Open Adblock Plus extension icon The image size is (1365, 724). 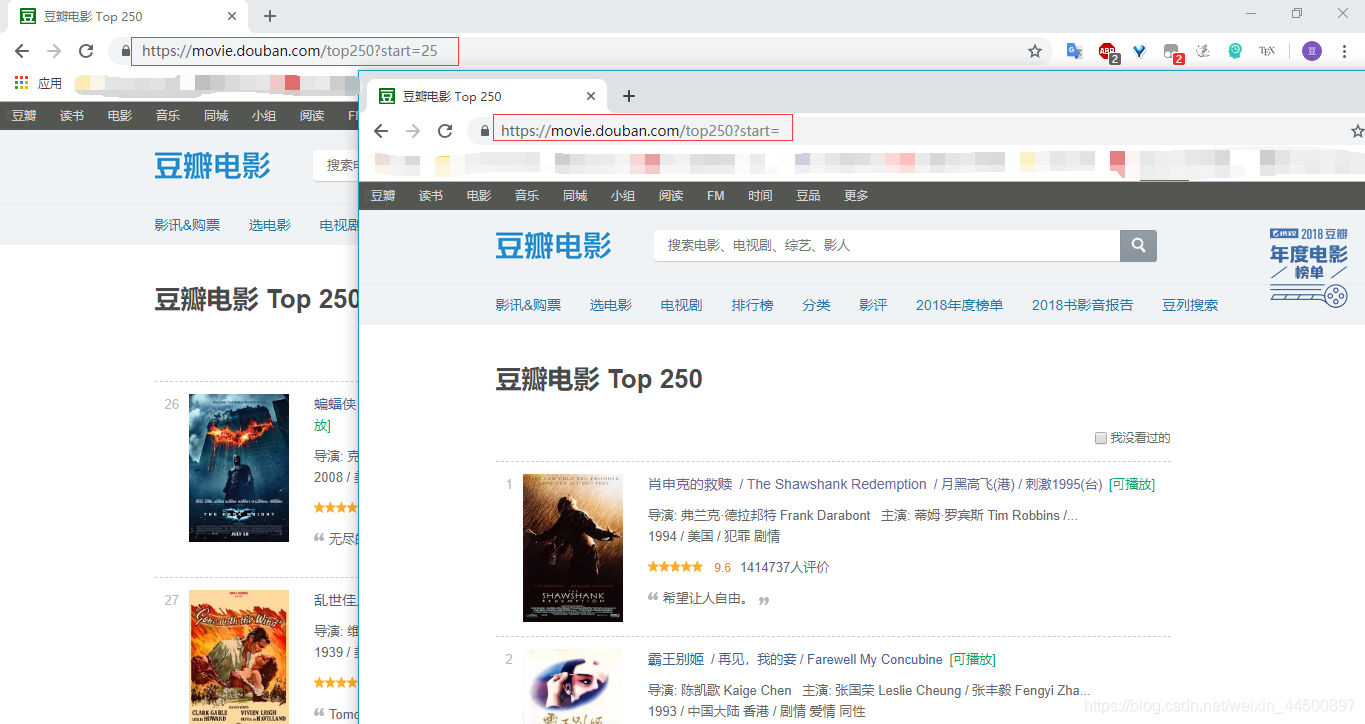point(1108,51)
